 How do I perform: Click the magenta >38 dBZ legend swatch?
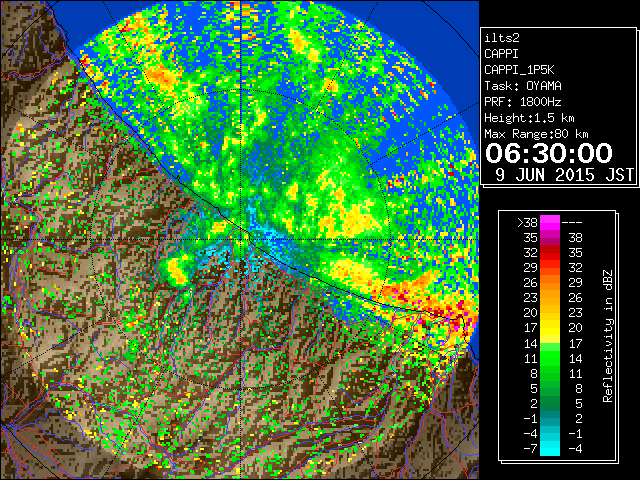click(x=550, y=222)
